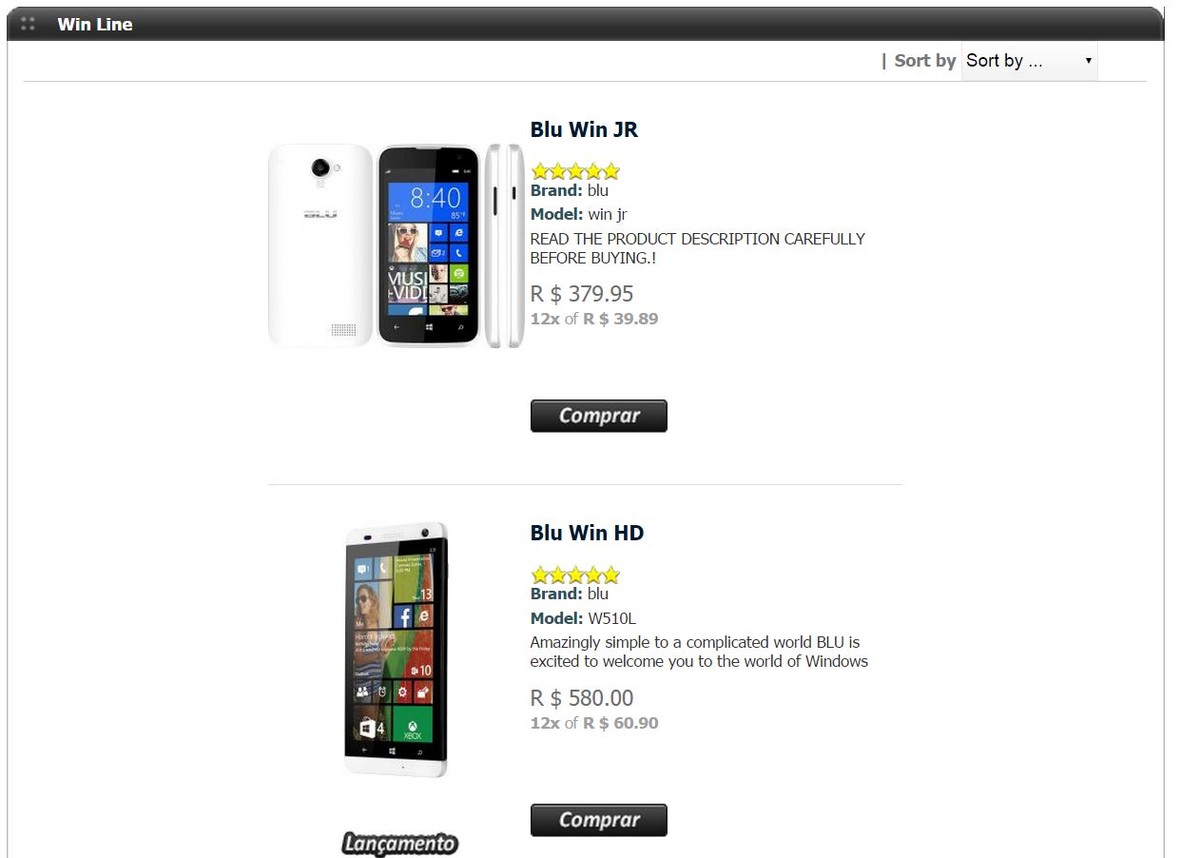The image size is (1200, 858).
Task: Click the Win JR product description text
Action: tap(697, 248)
